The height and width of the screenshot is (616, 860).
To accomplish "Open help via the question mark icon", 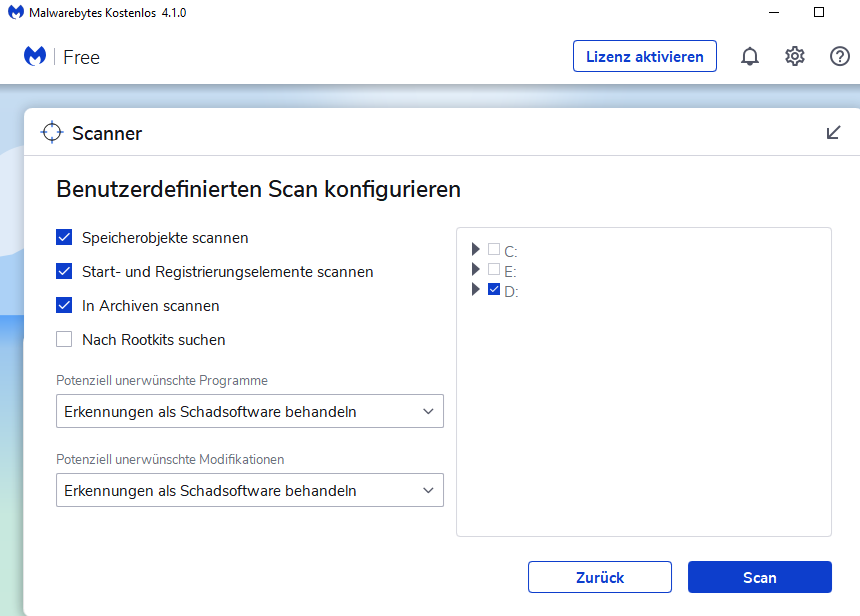I will coord(840,56).
